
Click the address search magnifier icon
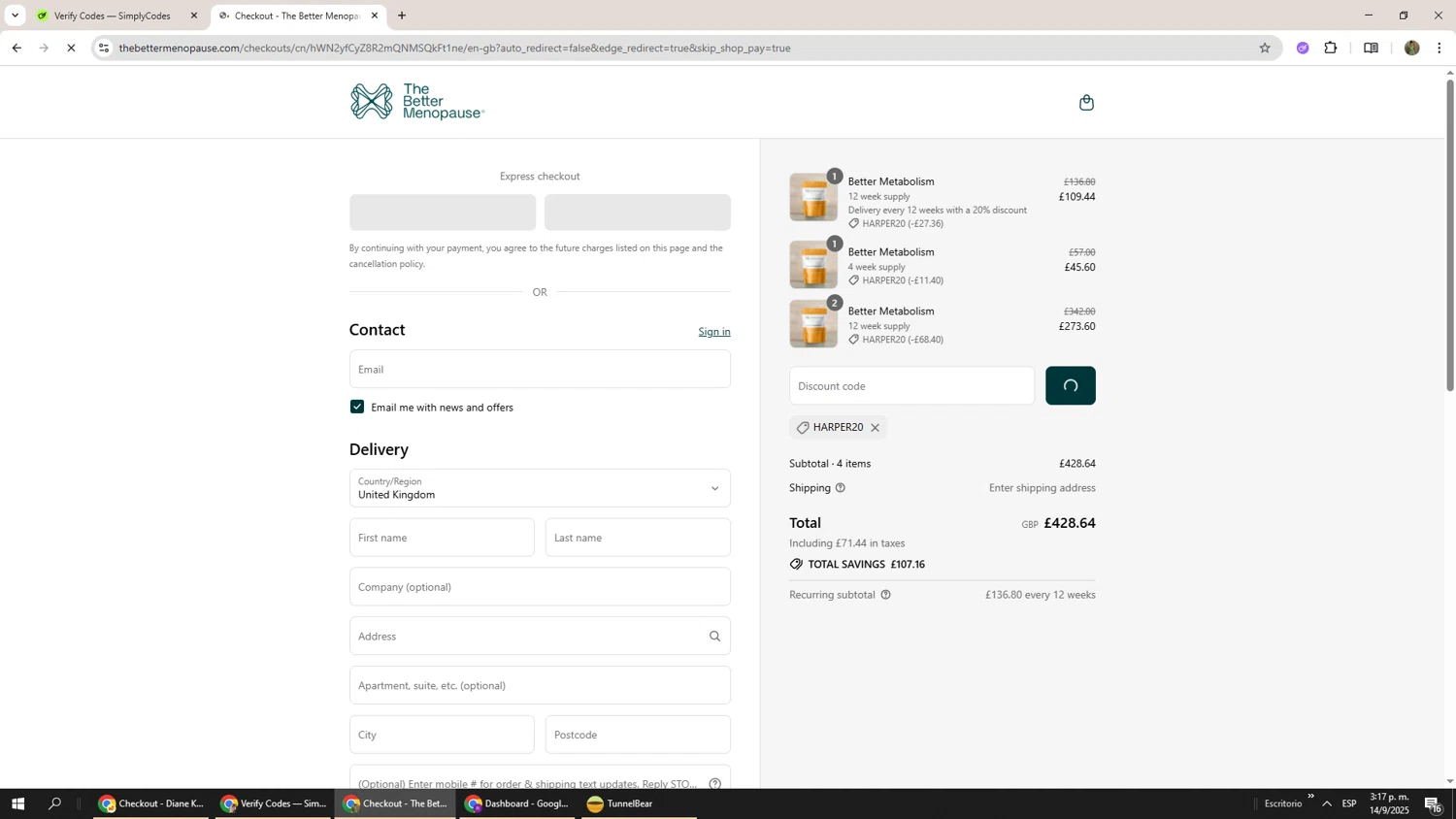(714, 637)
